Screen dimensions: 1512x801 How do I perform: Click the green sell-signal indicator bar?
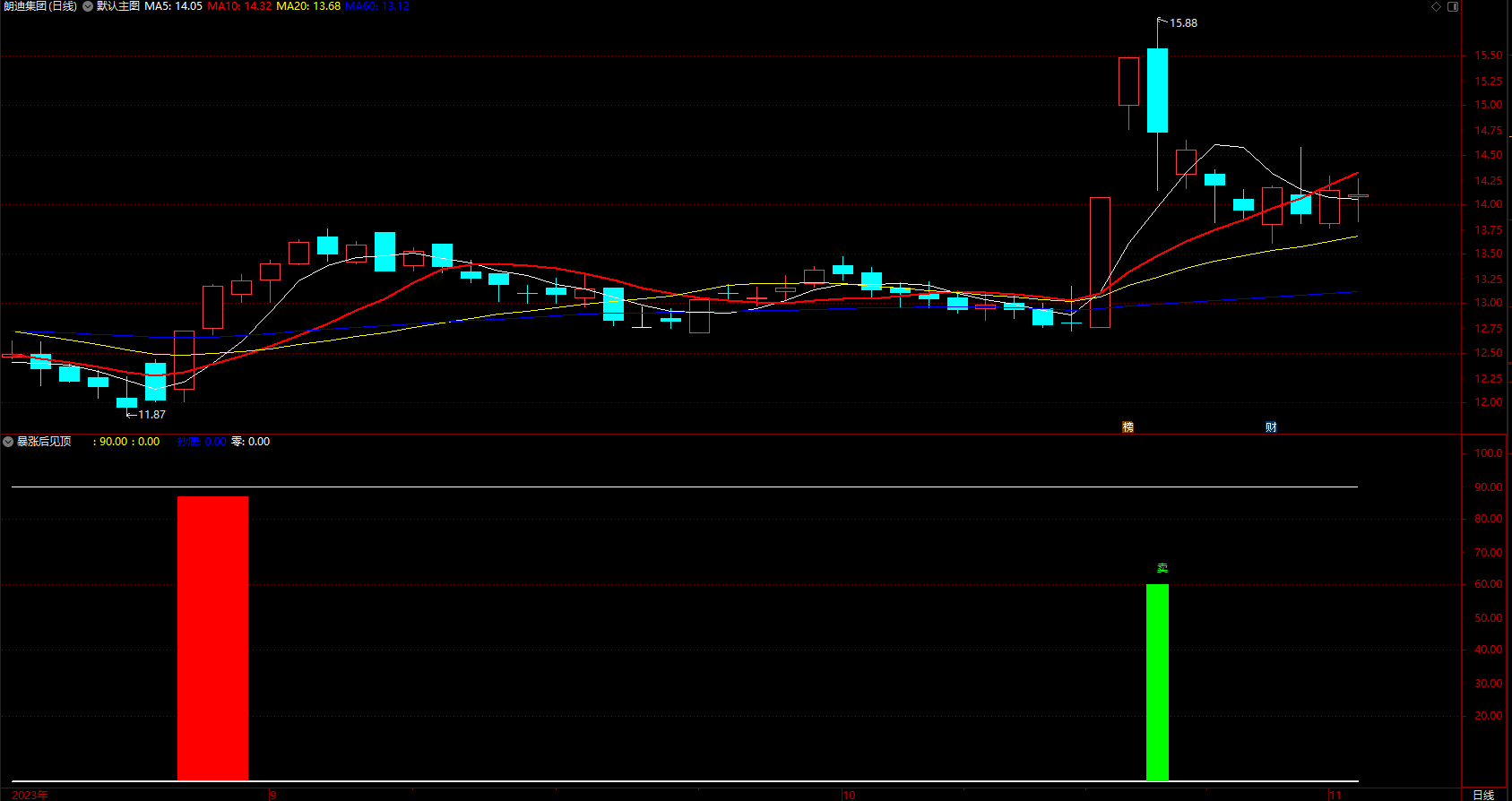[1157, 682]
